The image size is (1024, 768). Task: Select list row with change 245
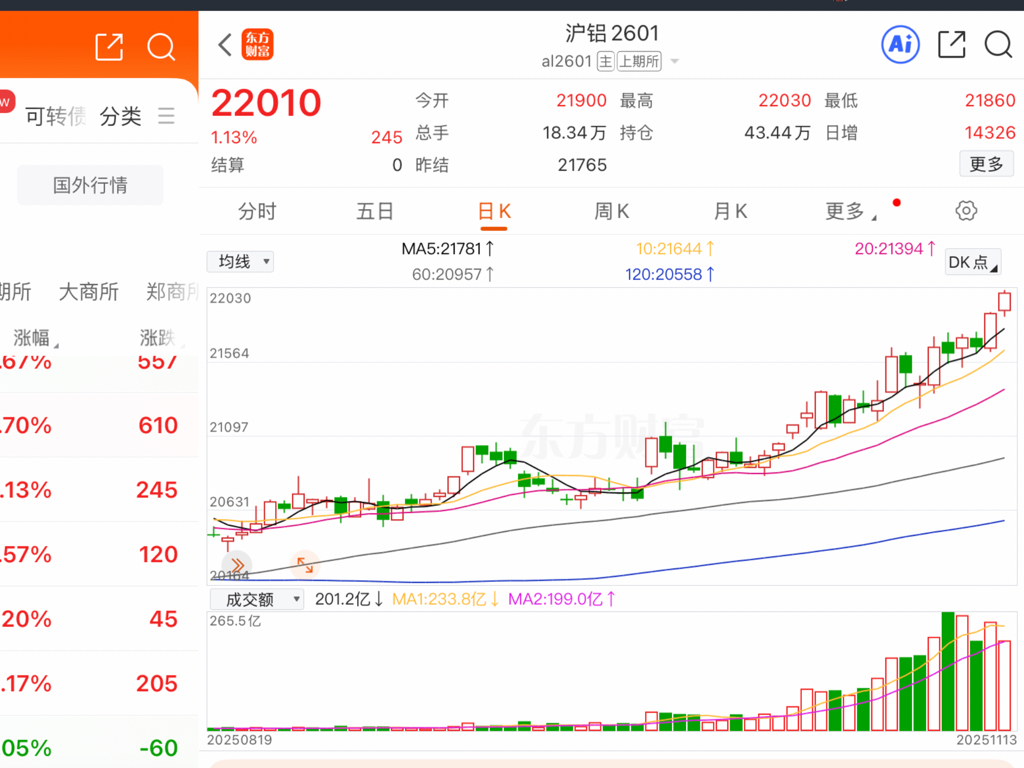[x=99, y=490]
